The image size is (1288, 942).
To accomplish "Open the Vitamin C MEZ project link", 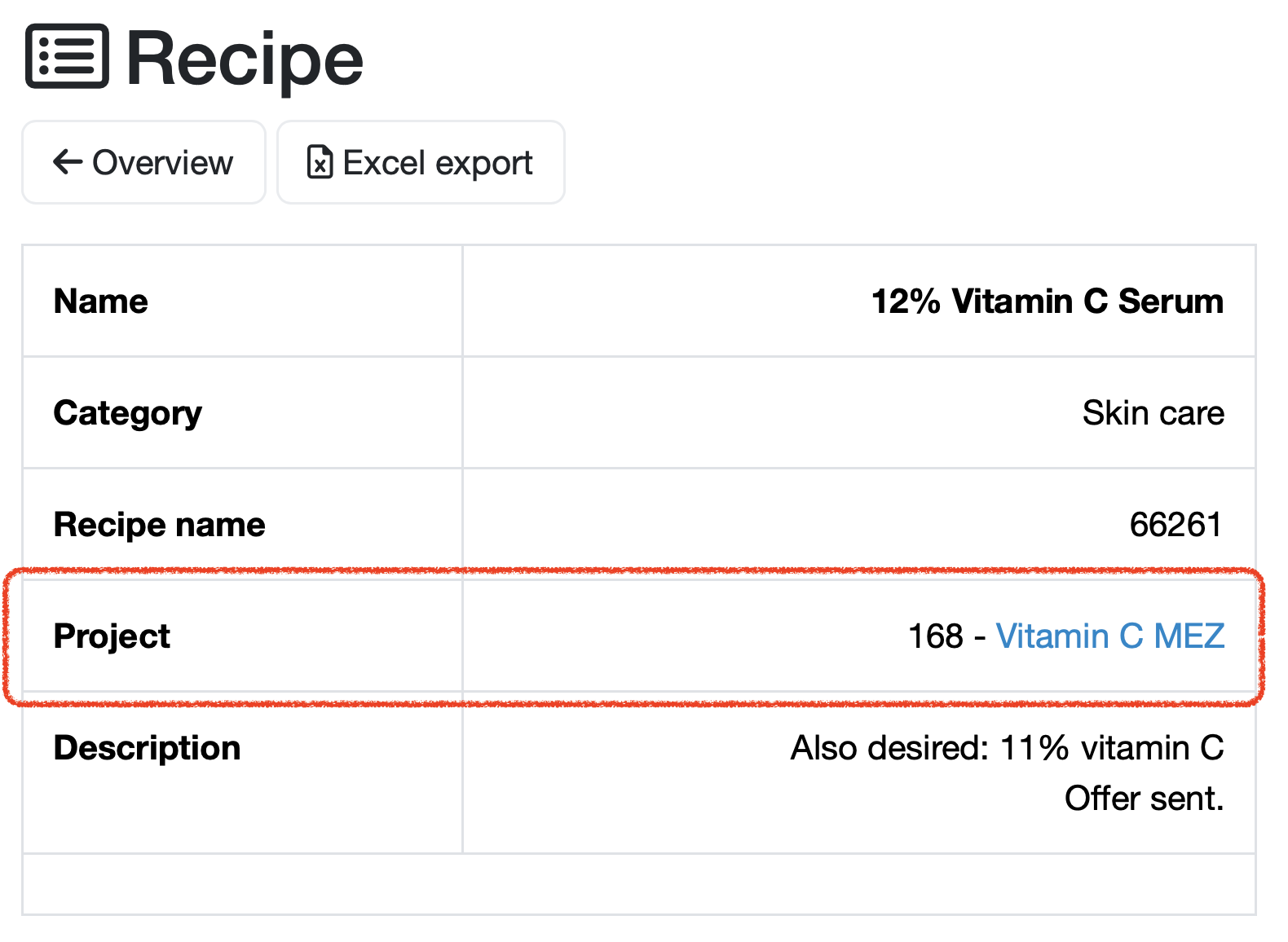I will pos(1109,636).
